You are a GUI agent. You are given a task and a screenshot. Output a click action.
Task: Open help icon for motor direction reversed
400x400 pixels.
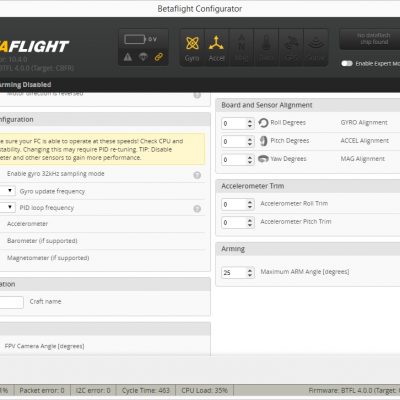tap(197, 95)
